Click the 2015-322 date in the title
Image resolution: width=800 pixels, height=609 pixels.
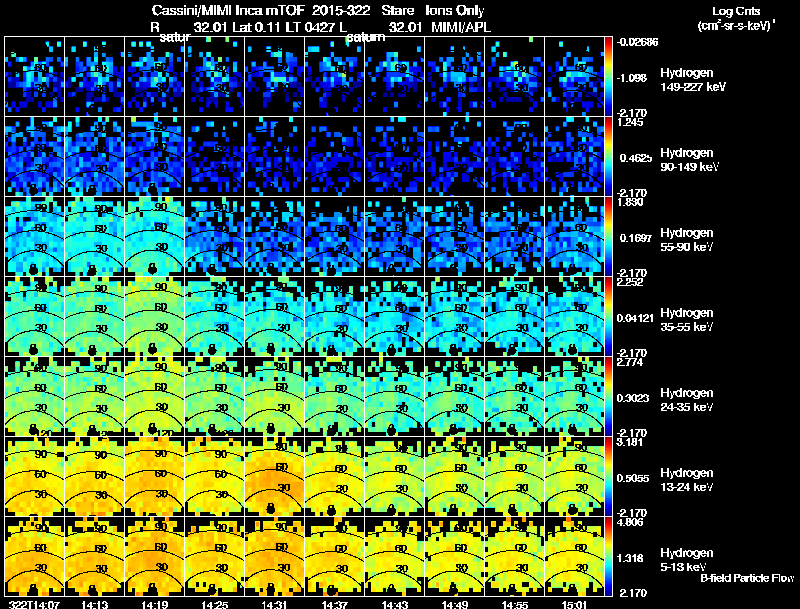(x=341, y=11)
